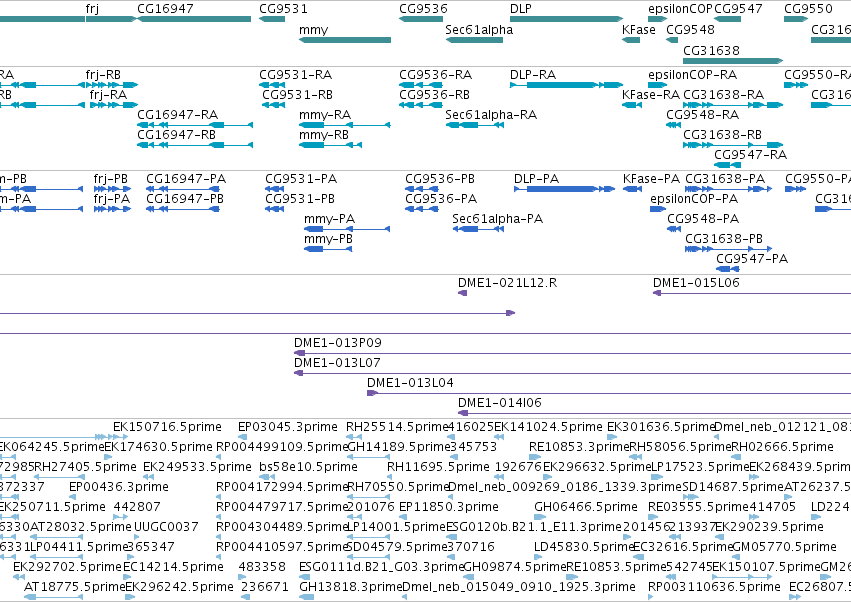
Task: Open the mmy gene label
Action: pos(313,30)
